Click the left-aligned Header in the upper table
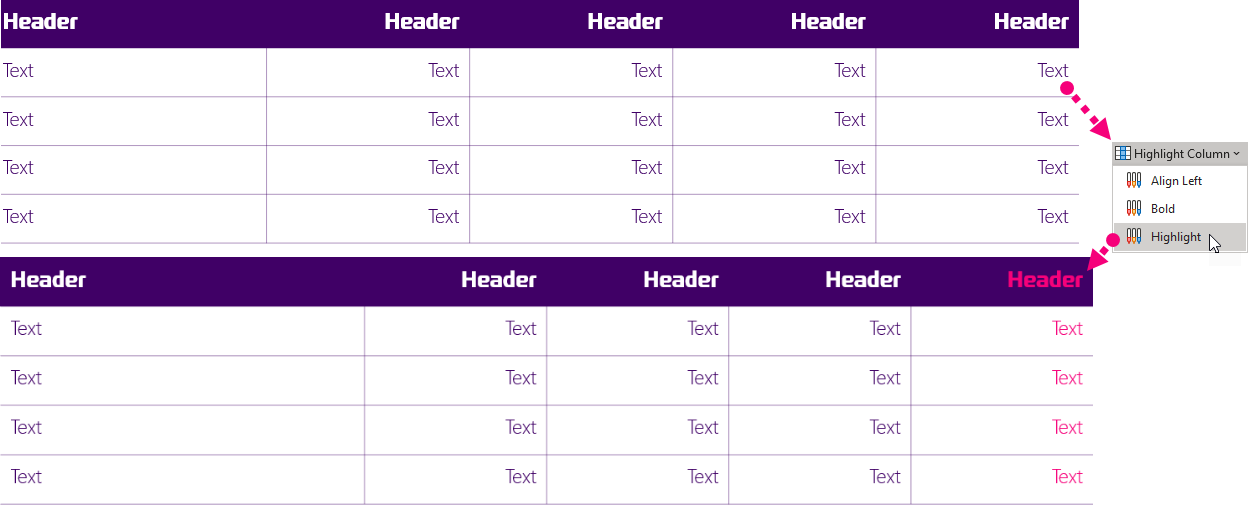The image size is (1248, 505). click(x=41, y=22)
